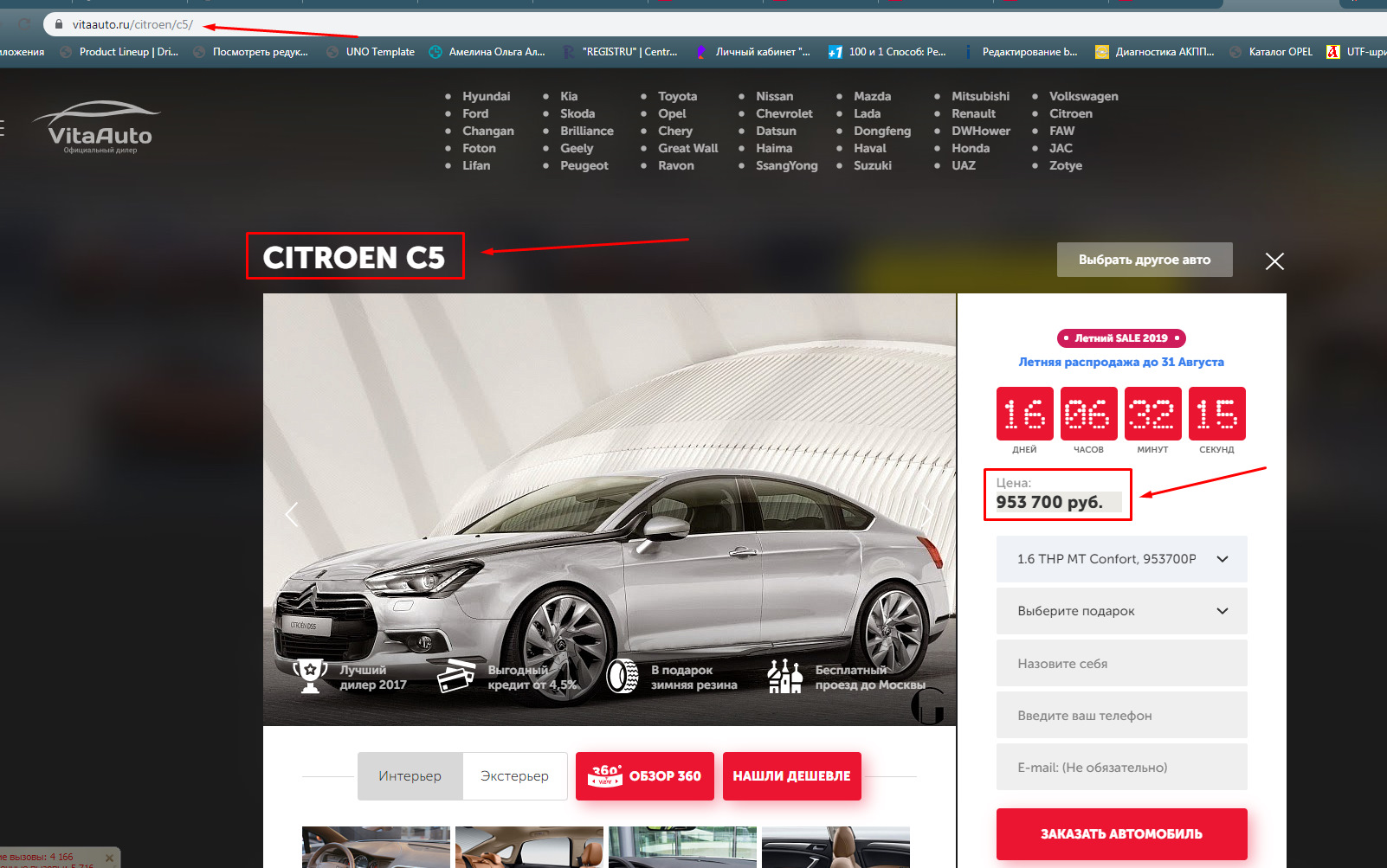The height and width of the screenshot is (868, 1387).
Task: Select the steering wheel interior thumbnail
Action: click(376, 847)
